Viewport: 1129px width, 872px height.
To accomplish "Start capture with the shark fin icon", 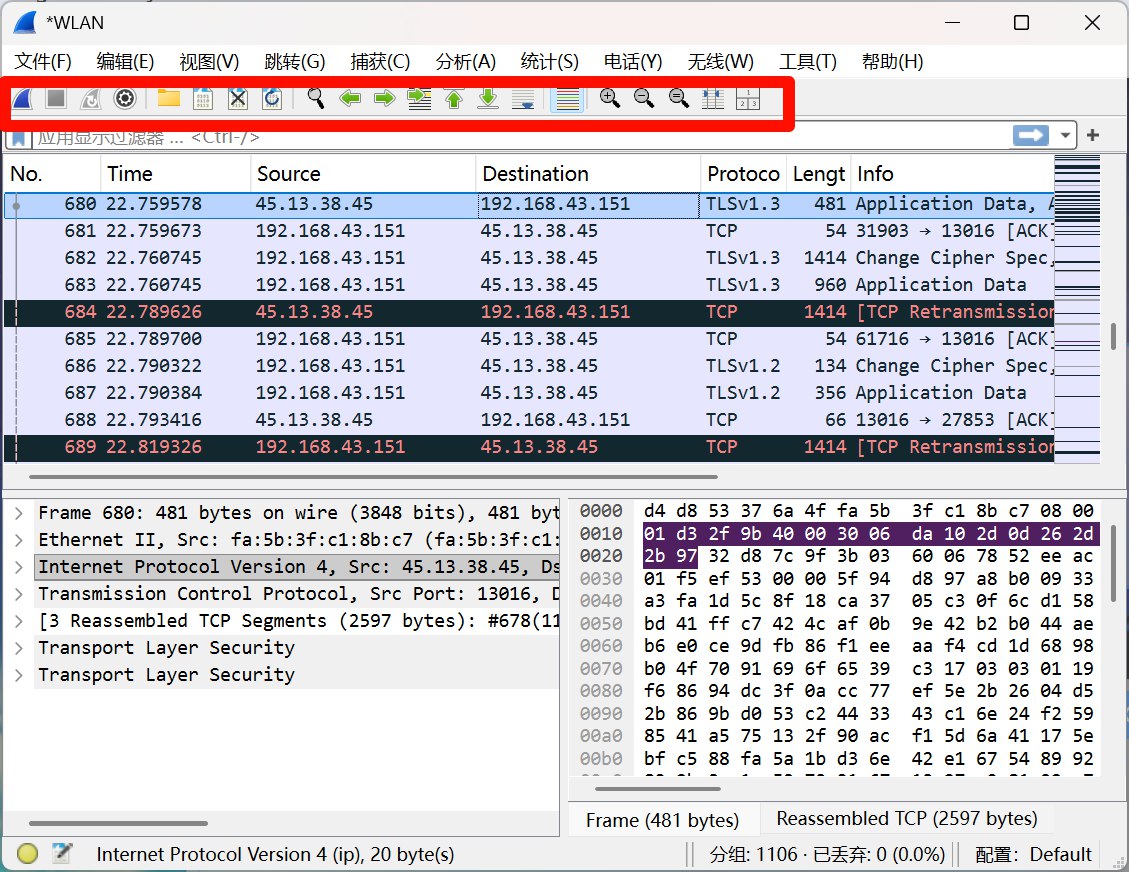I will 23,98.
